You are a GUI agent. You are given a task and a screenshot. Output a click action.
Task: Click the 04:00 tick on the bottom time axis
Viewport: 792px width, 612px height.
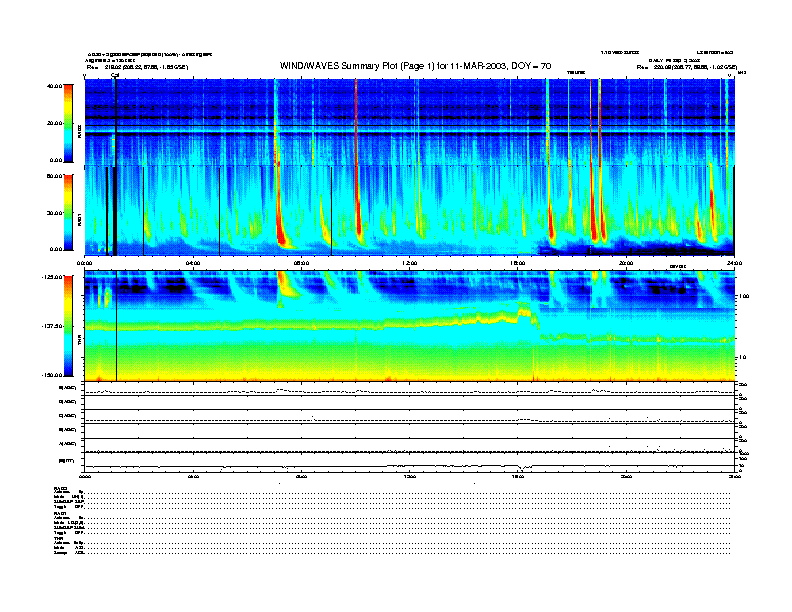pyautogui.click(x=193, y=476)
